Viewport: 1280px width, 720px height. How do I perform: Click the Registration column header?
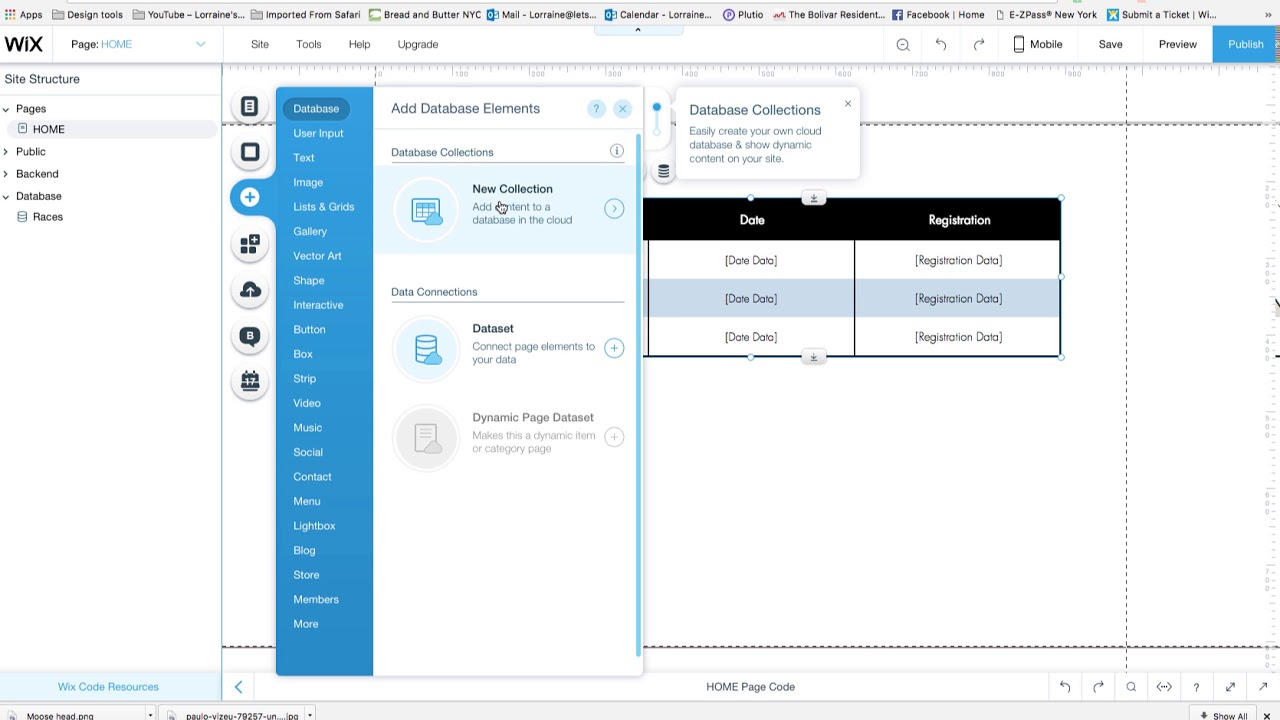click(959, 220)
